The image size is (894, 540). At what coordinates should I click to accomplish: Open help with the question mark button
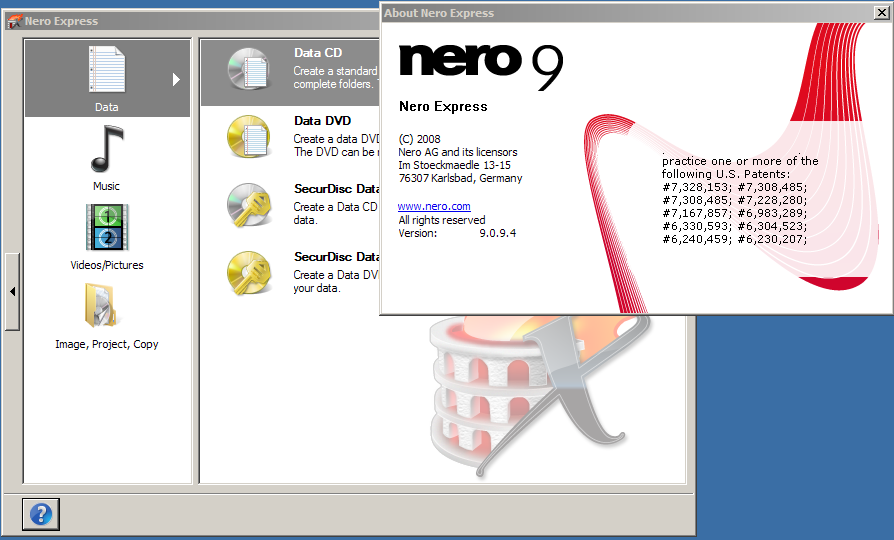[x=41, y=514]
